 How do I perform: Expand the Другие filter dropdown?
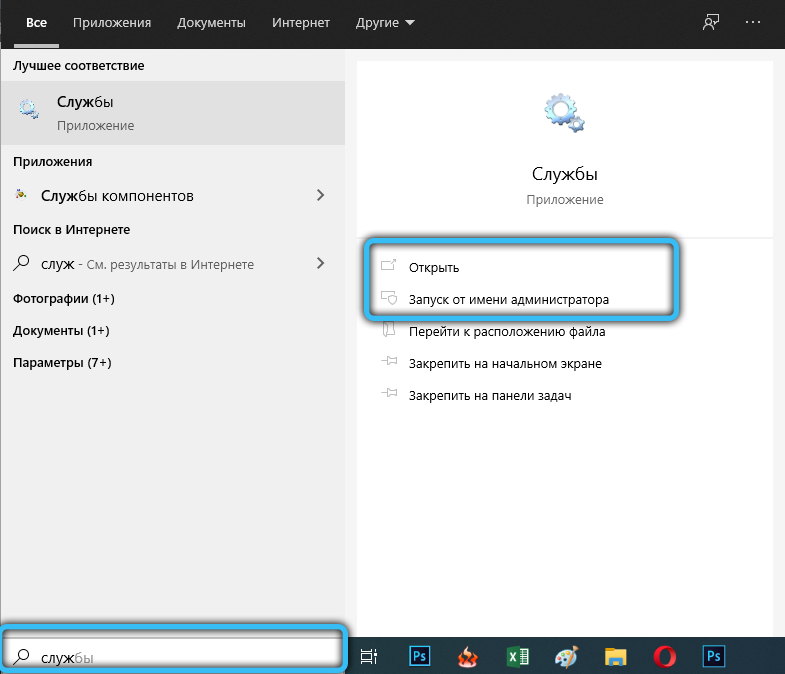[387, 21]
